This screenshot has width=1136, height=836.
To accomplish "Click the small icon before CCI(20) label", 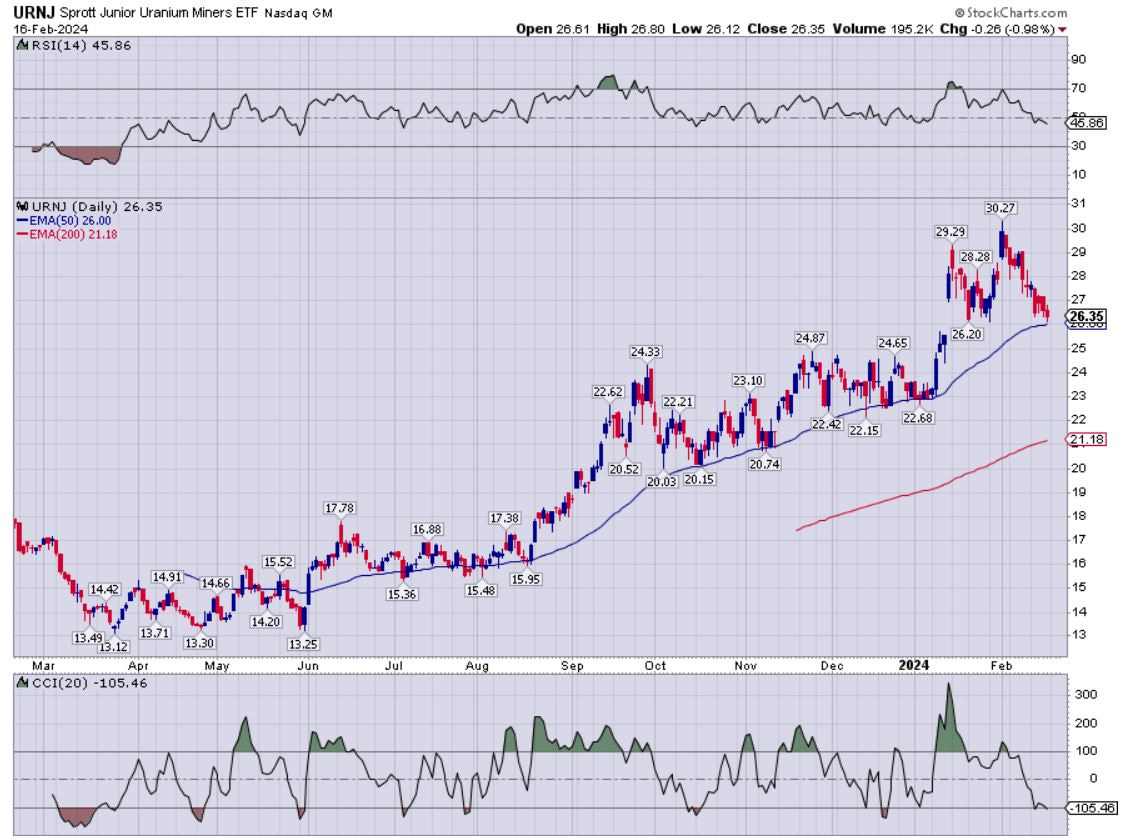I will tap(22, 682).
